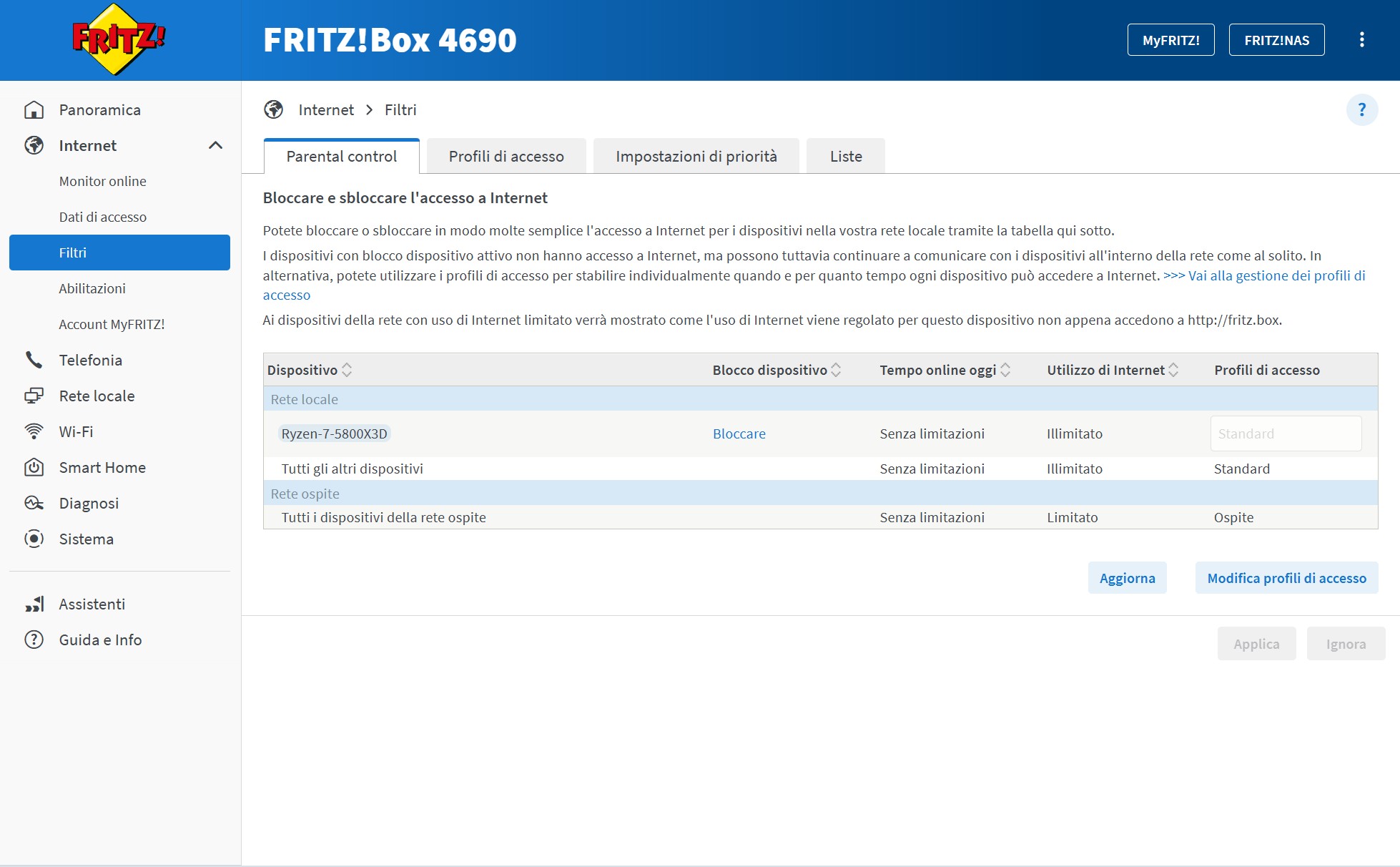Click the Internet breadcrumb link
The height and width of the screenshot is (867, 1400).
point(326,109)
